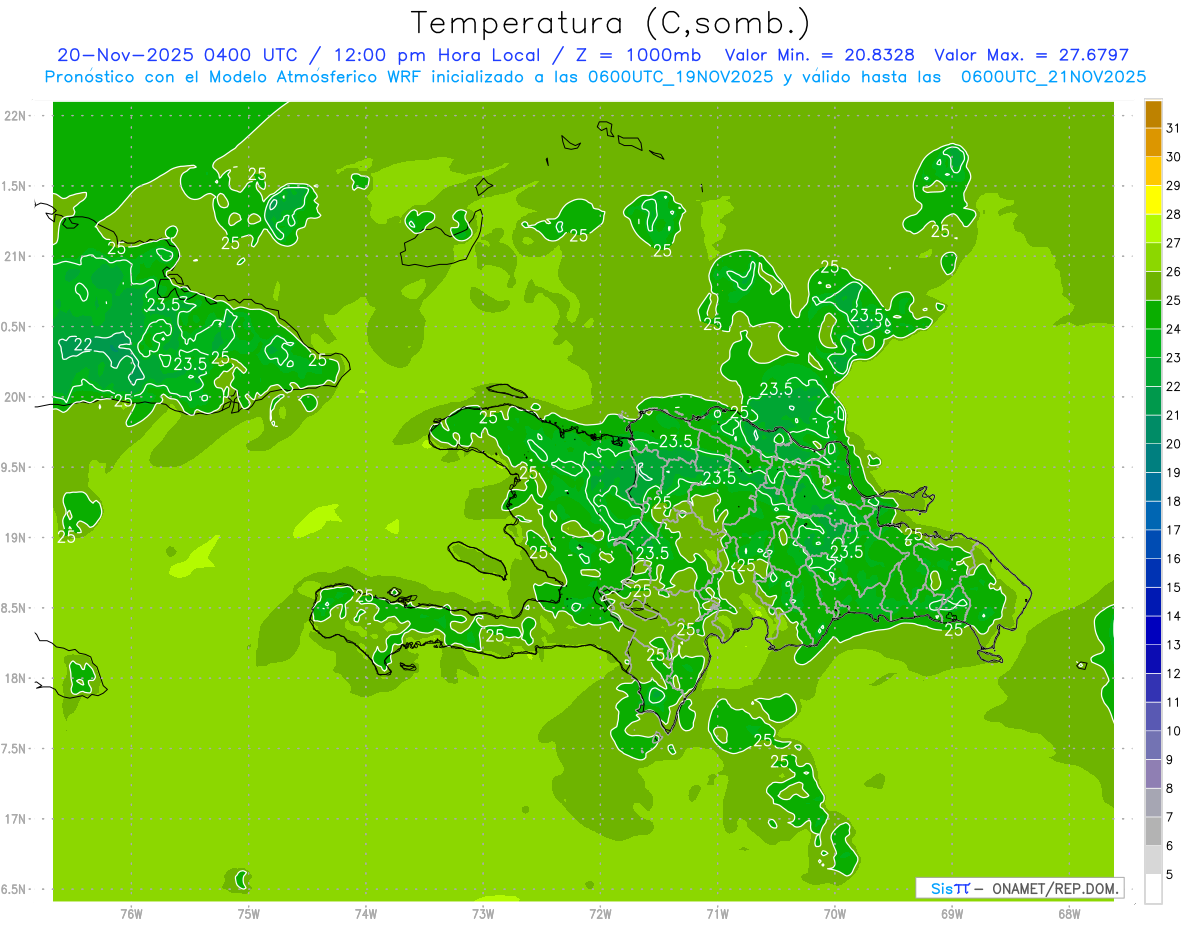This screenshot has width=1200, height=927.
Task: Click the legend value label '8'
Action: coord(1170,788)
